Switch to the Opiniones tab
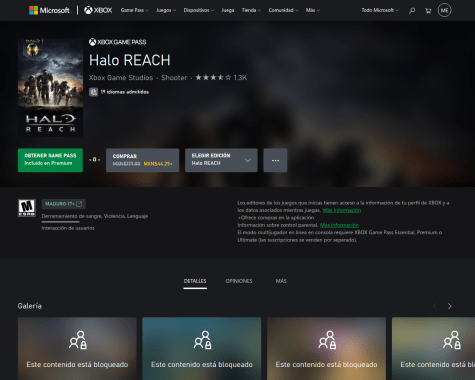Screen dimensions: 475x380 tap(239, 281)
